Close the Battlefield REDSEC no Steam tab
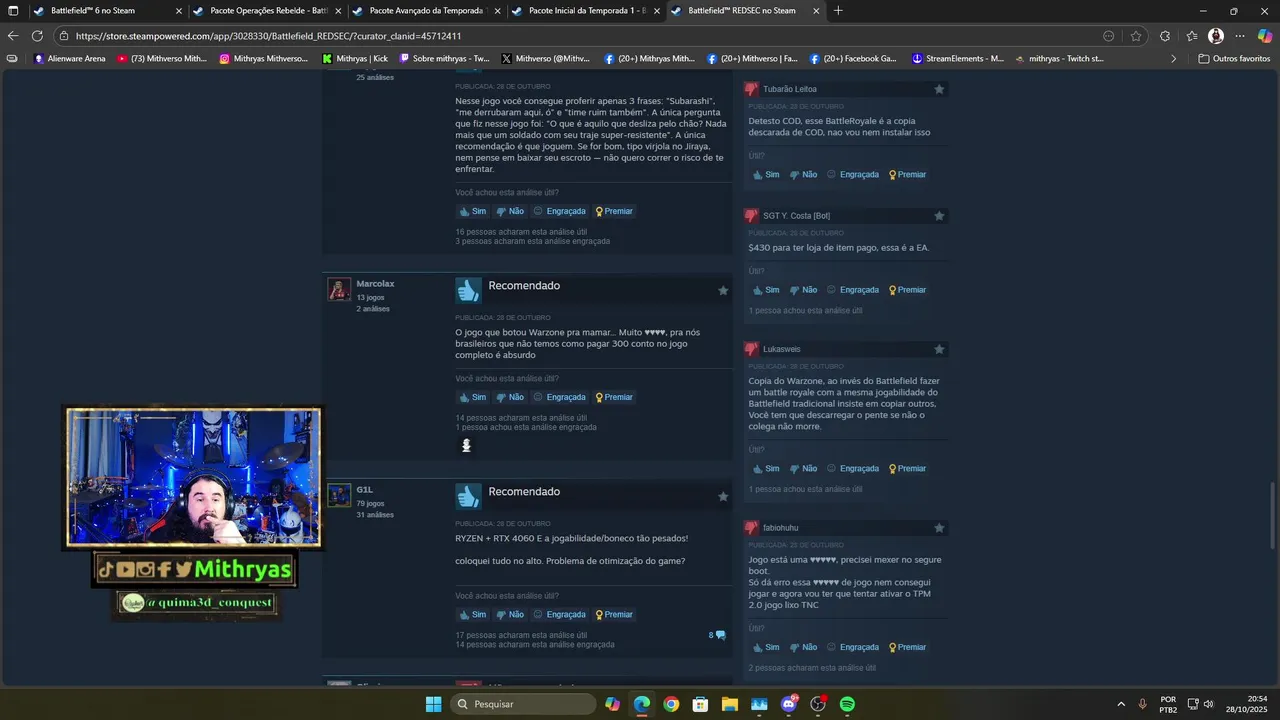1280x720 pixels. click(816, 11)
